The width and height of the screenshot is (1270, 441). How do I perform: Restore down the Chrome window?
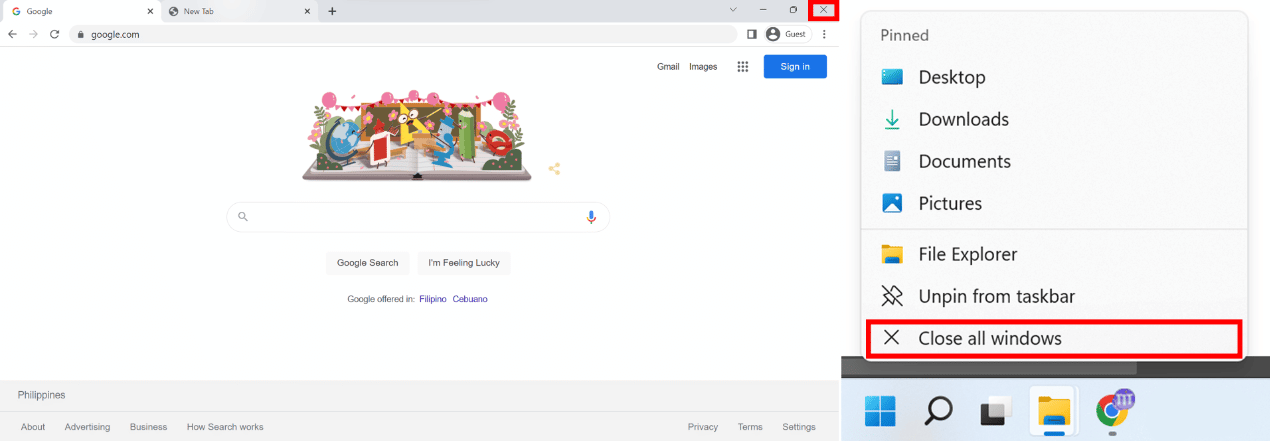point(793,10)
